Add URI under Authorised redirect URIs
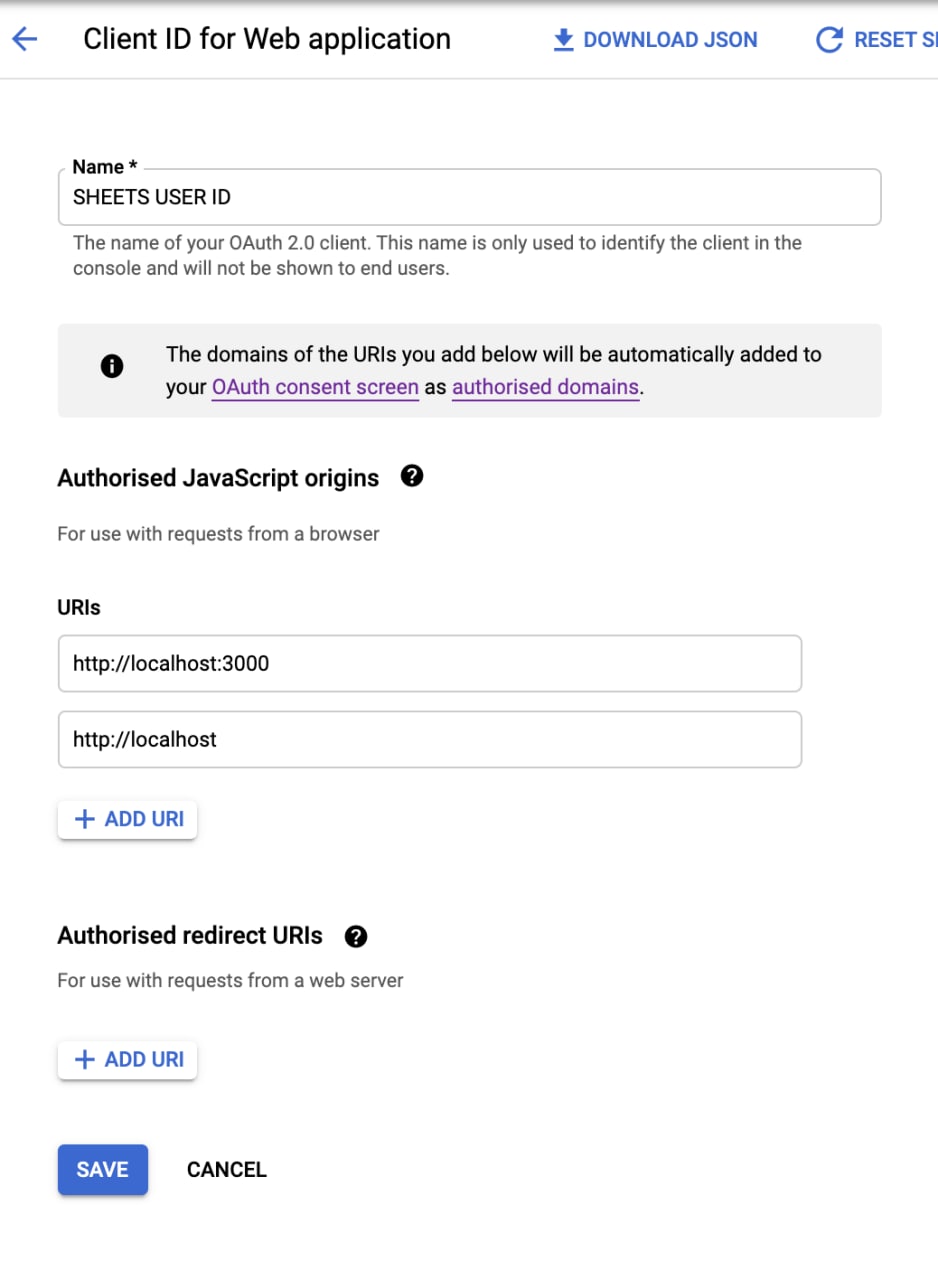This screenshot has width=938, height=1280. click(x=127, y=1060)
